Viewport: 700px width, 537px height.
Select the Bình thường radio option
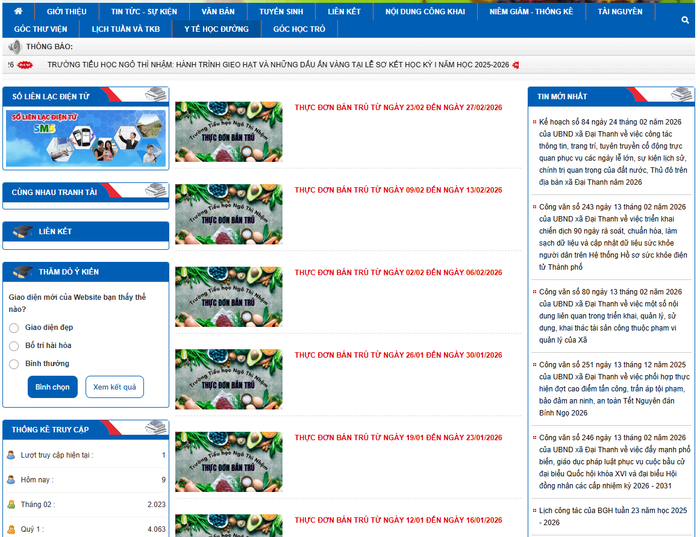click(14, 364)
